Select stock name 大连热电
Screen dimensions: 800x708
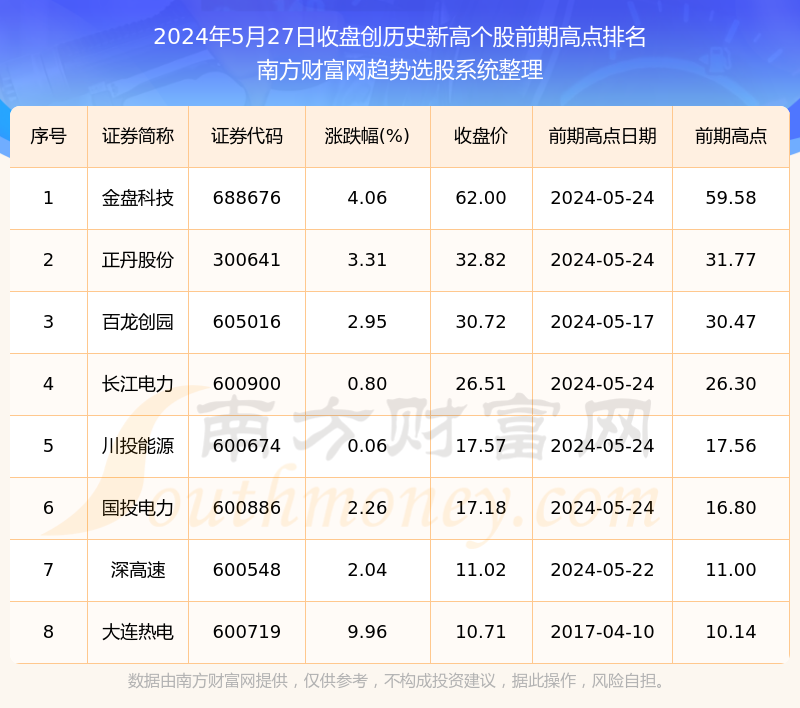point(138,633)
